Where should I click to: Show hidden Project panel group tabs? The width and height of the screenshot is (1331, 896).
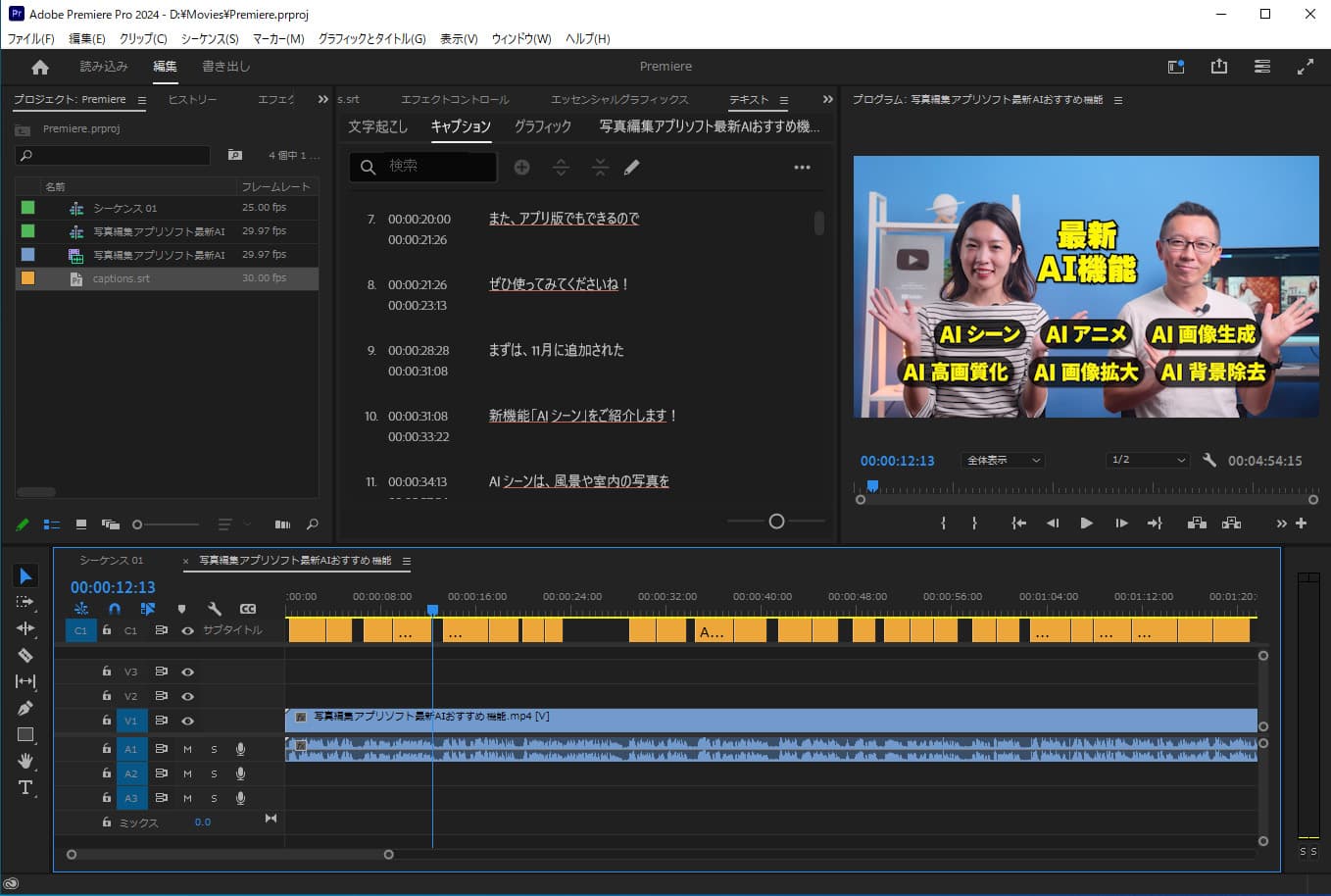click(x=323, y=100)
